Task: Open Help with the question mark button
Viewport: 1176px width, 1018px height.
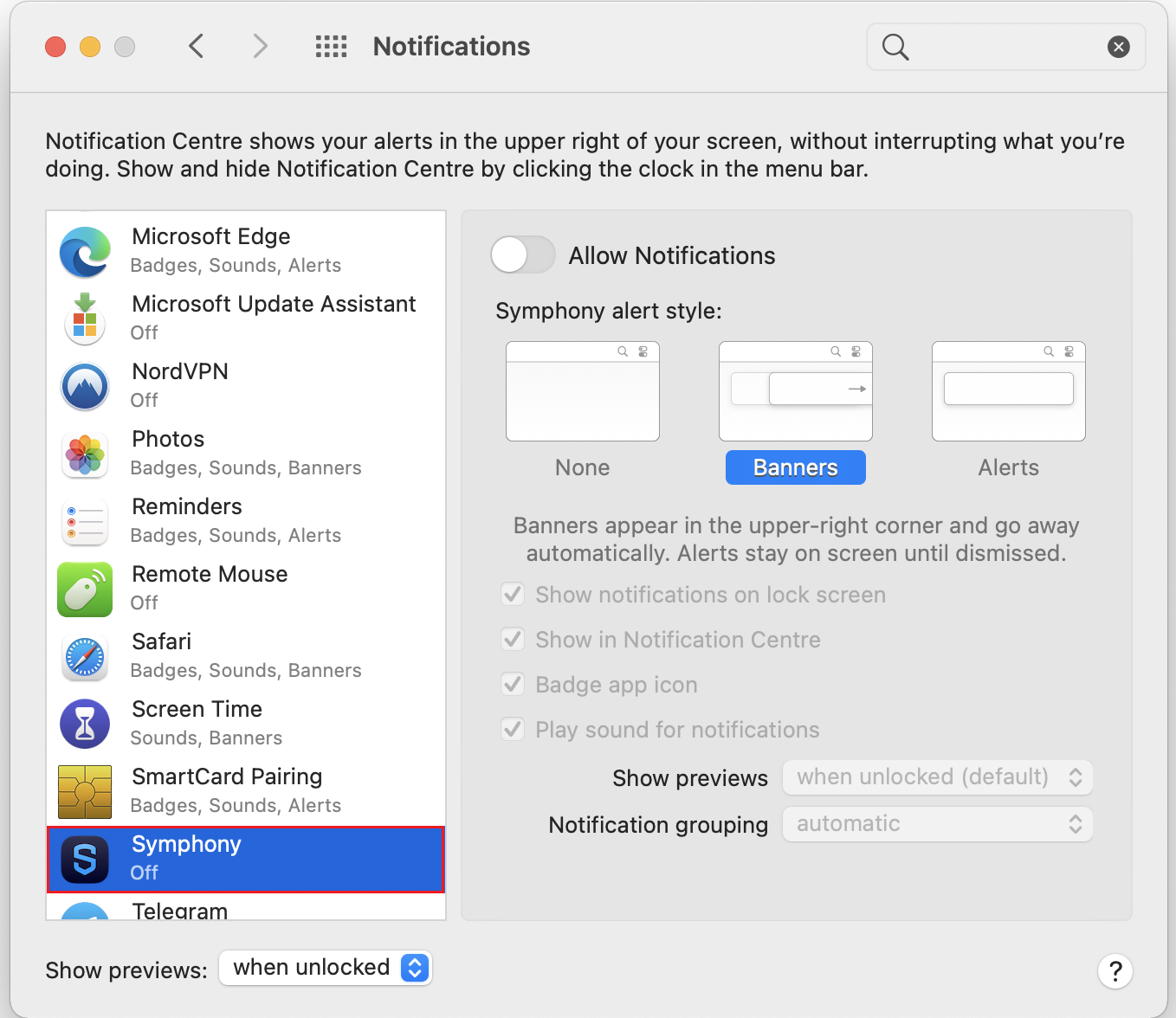Action: [x=1115, y=971]
